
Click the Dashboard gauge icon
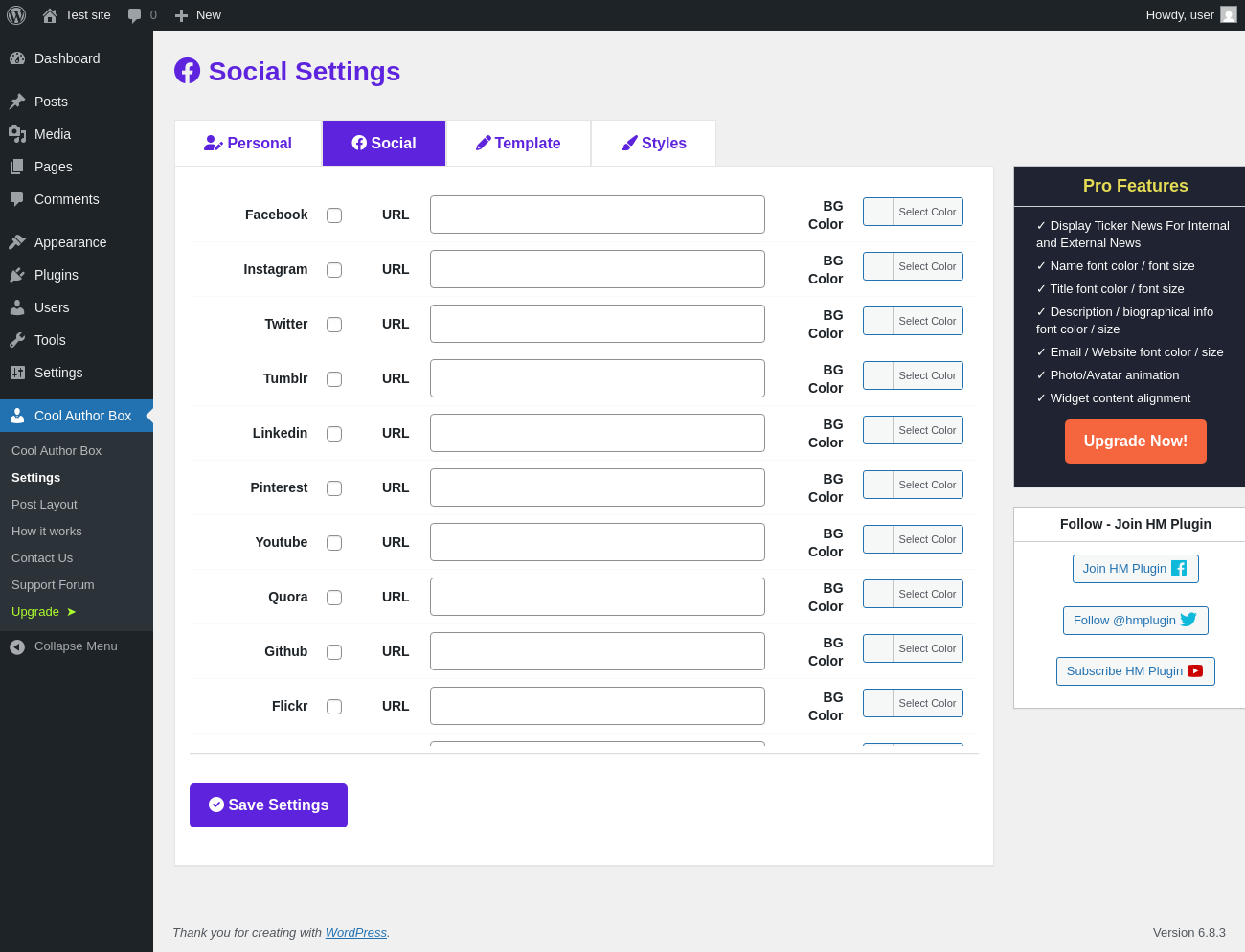tap(17, 58)
